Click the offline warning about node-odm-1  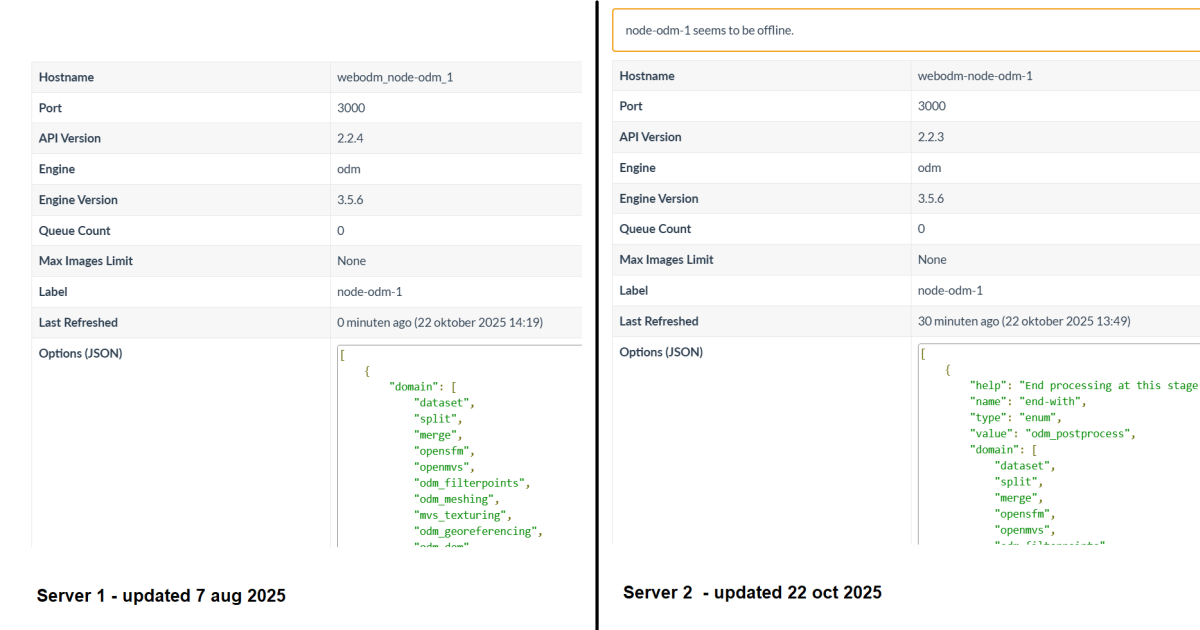coord(906,30)
